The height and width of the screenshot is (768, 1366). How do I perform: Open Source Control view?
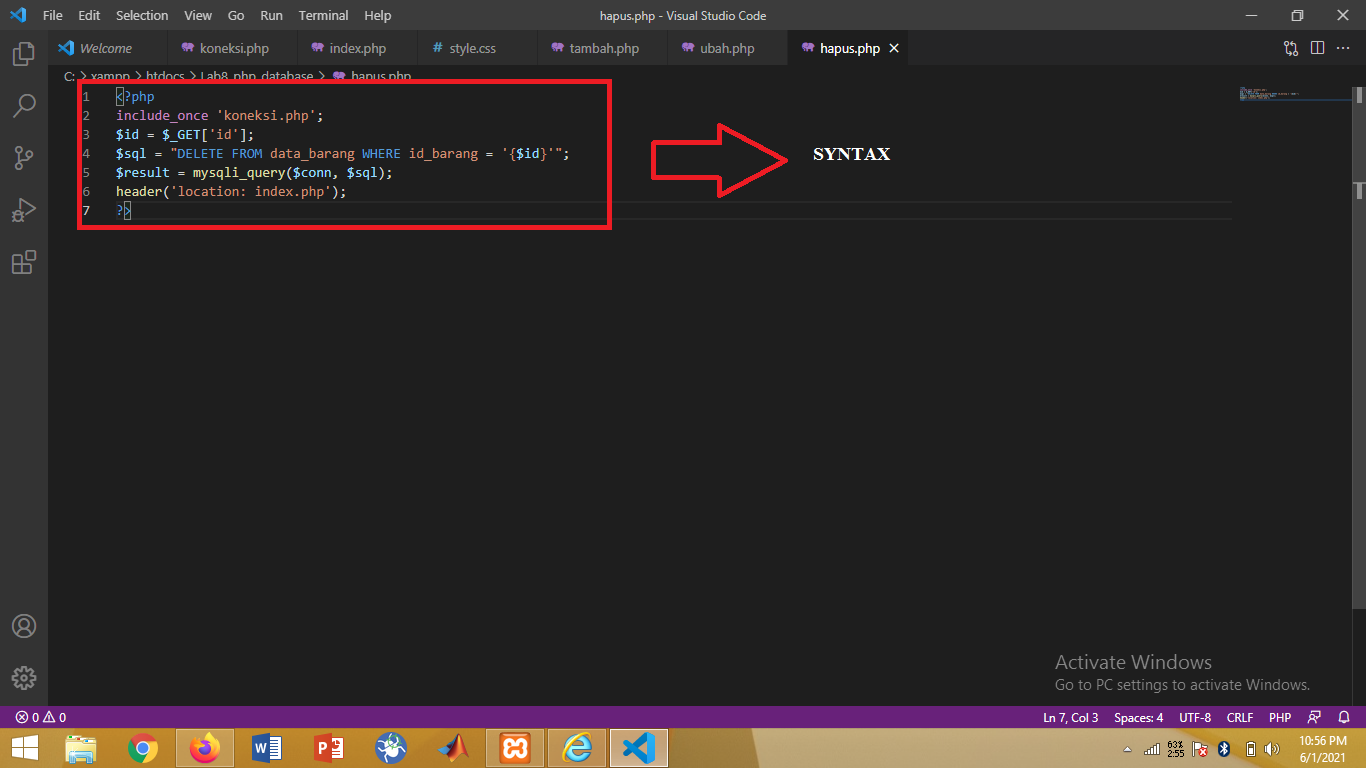pos(23,157)
